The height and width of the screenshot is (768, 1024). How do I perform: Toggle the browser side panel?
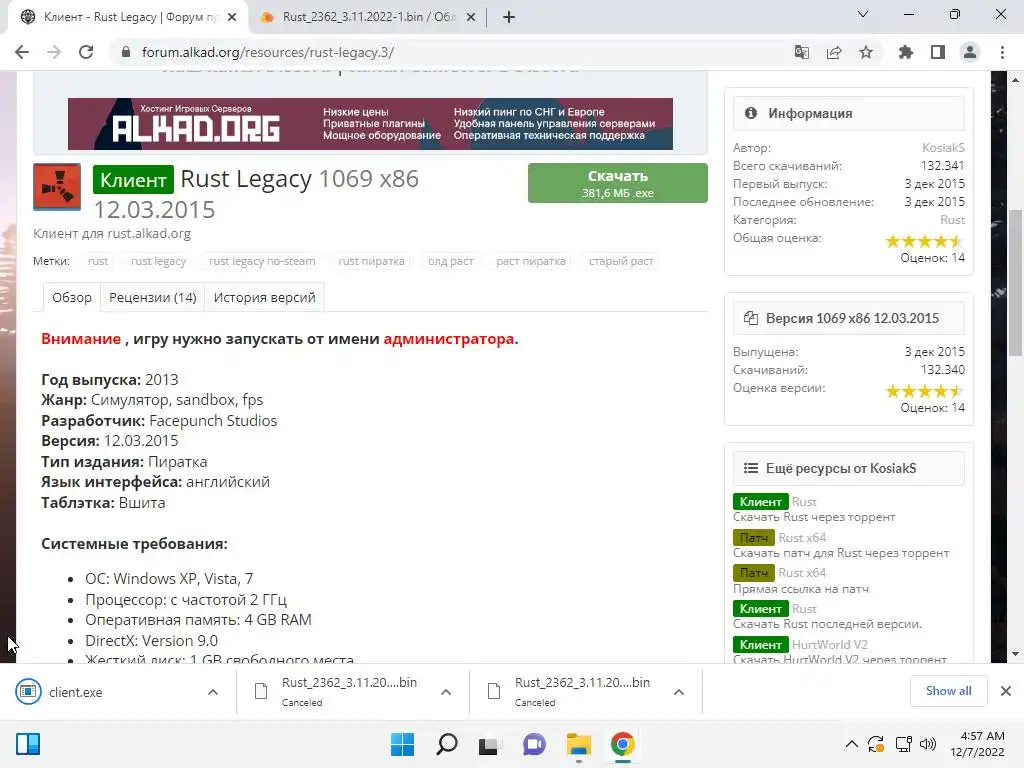pyautogui.click(x=938, y=52)
